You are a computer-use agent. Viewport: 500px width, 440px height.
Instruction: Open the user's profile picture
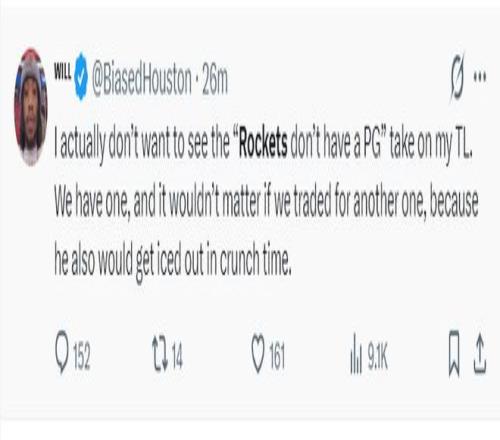[31, 107]
